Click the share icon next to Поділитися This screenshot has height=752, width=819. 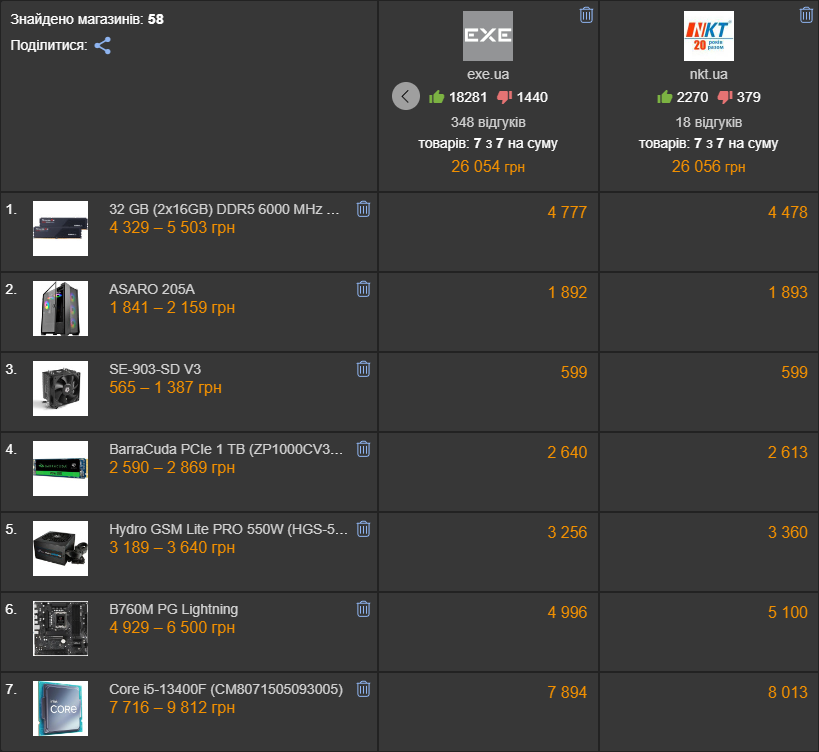(102, 45)
